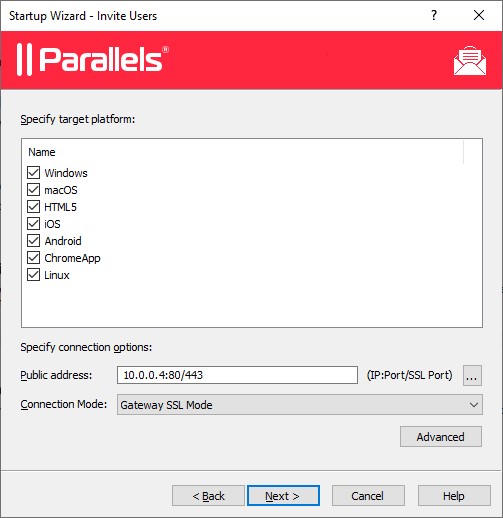Click the Name column header

pyautogui.click(x=42, y=152)
